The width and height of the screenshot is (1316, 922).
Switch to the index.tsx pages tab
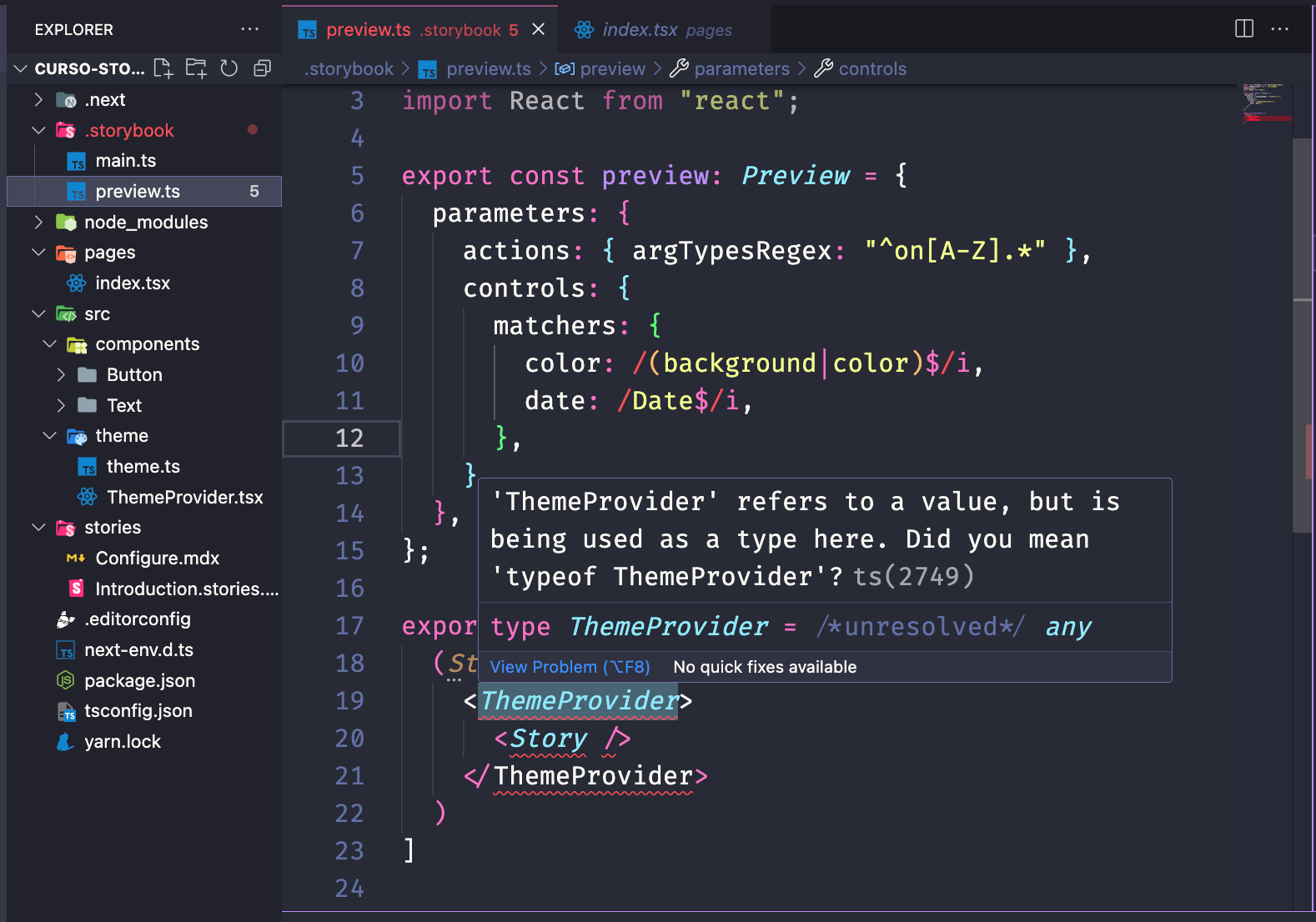[x=665, y=29]
